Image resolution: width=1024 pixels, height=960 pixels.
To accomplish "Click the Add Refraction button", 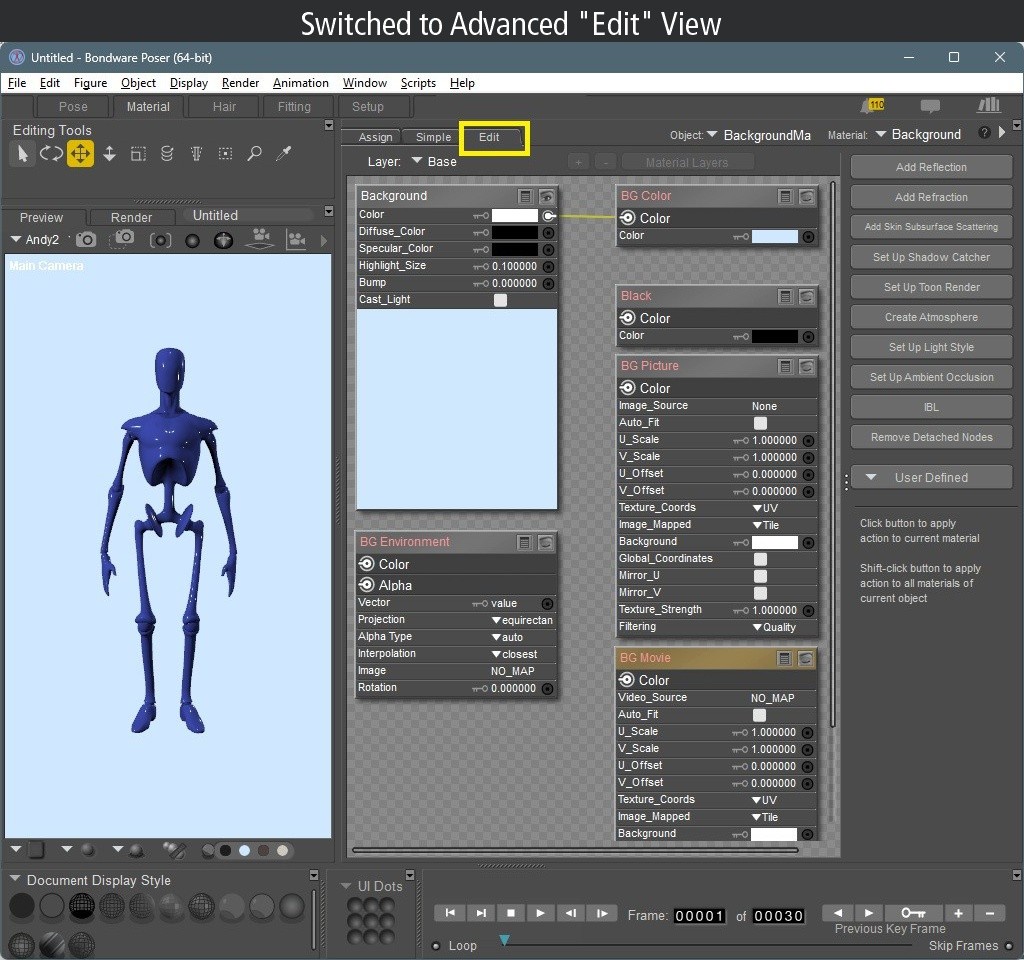I will [931, 197].
